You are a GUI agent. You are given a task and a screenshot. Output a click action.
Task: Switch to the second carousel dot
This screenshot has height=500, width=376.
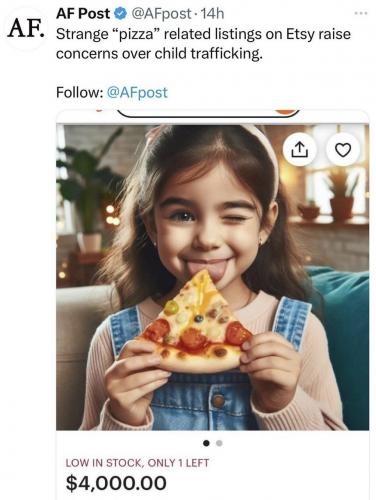pos(219,443)
